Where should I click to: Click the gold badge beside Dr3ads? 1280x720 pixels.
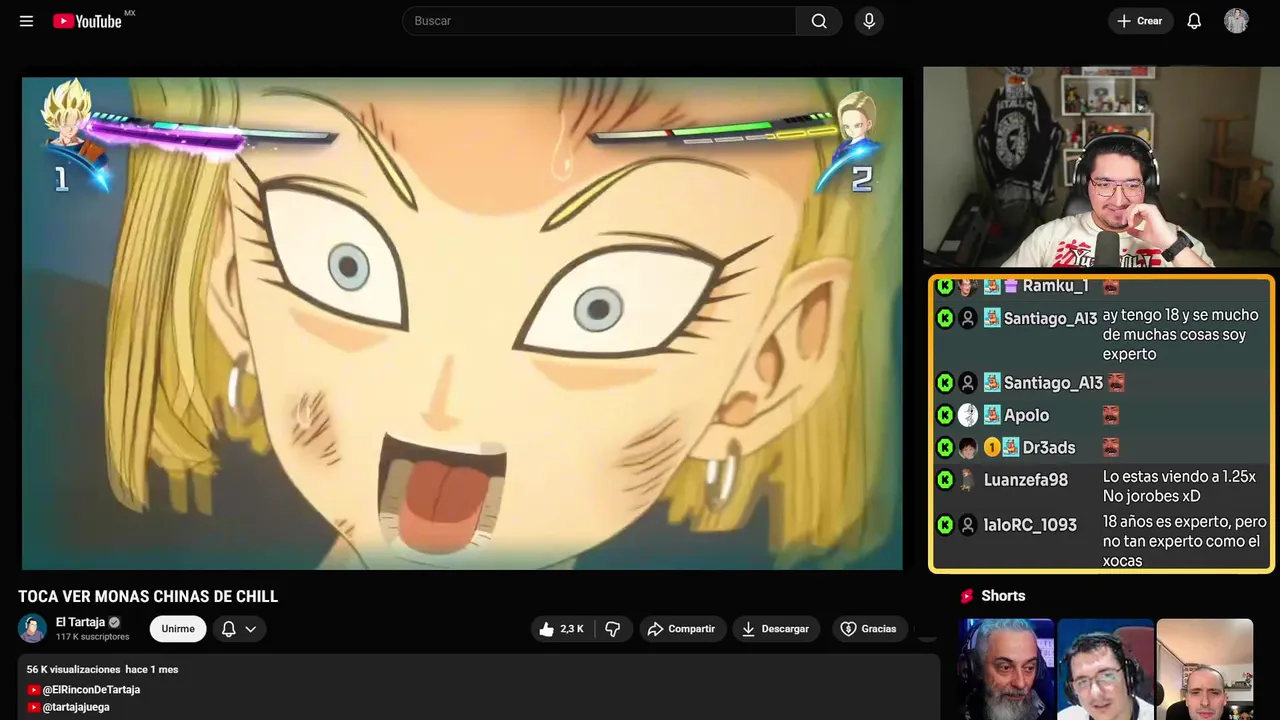tap(992, 447)
